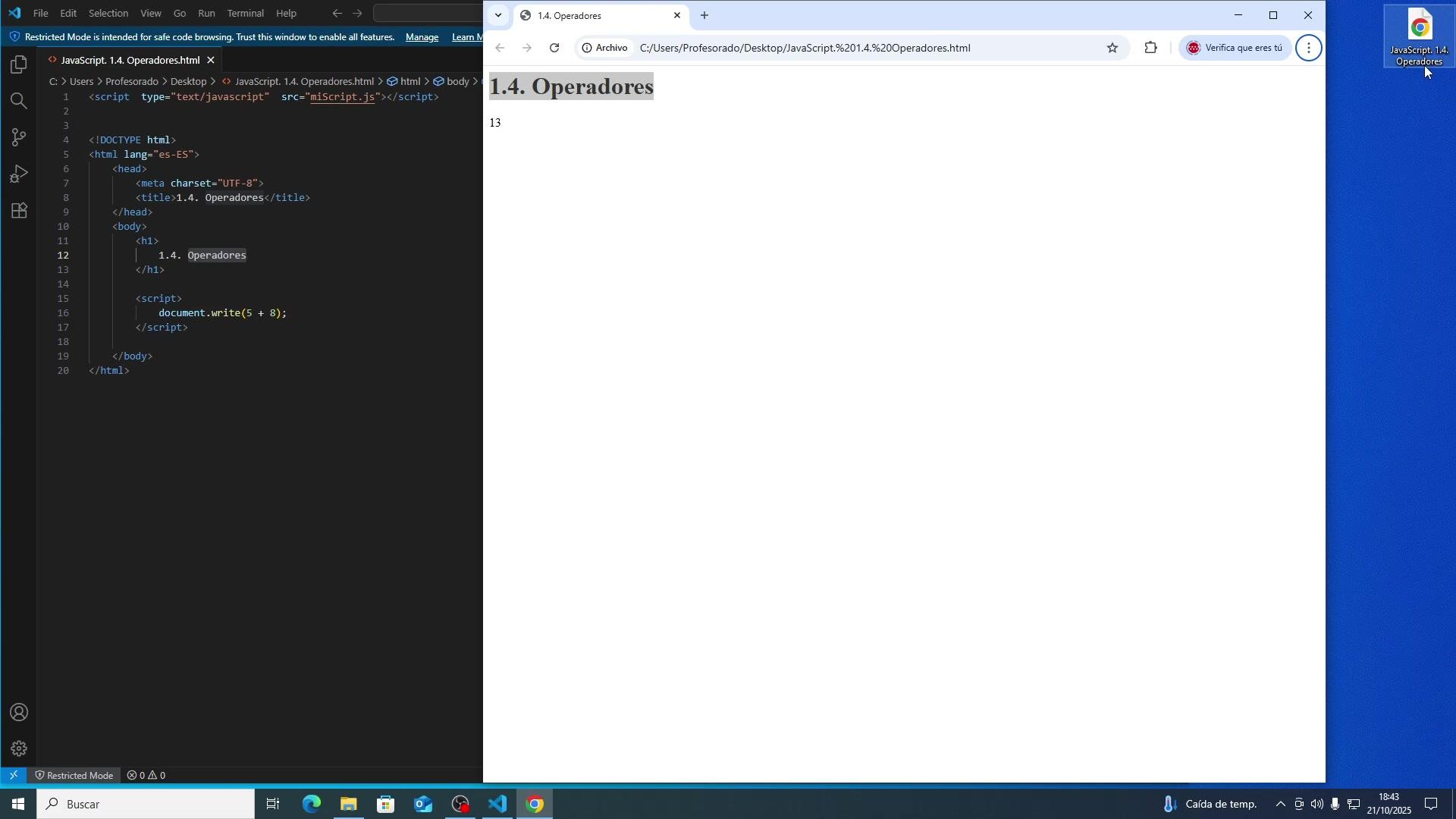This screenshot has height=819, width=1456.
Task: Open the Windows Start menu
Action: (x=17, y=804)
